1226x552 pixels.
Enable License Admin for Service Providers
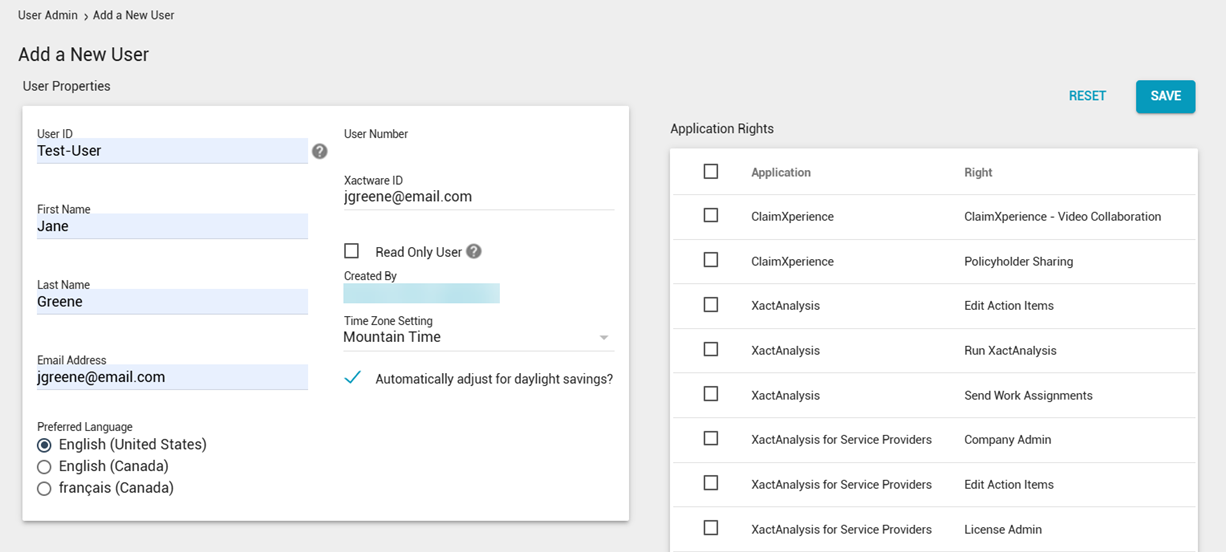pos(711,528)
